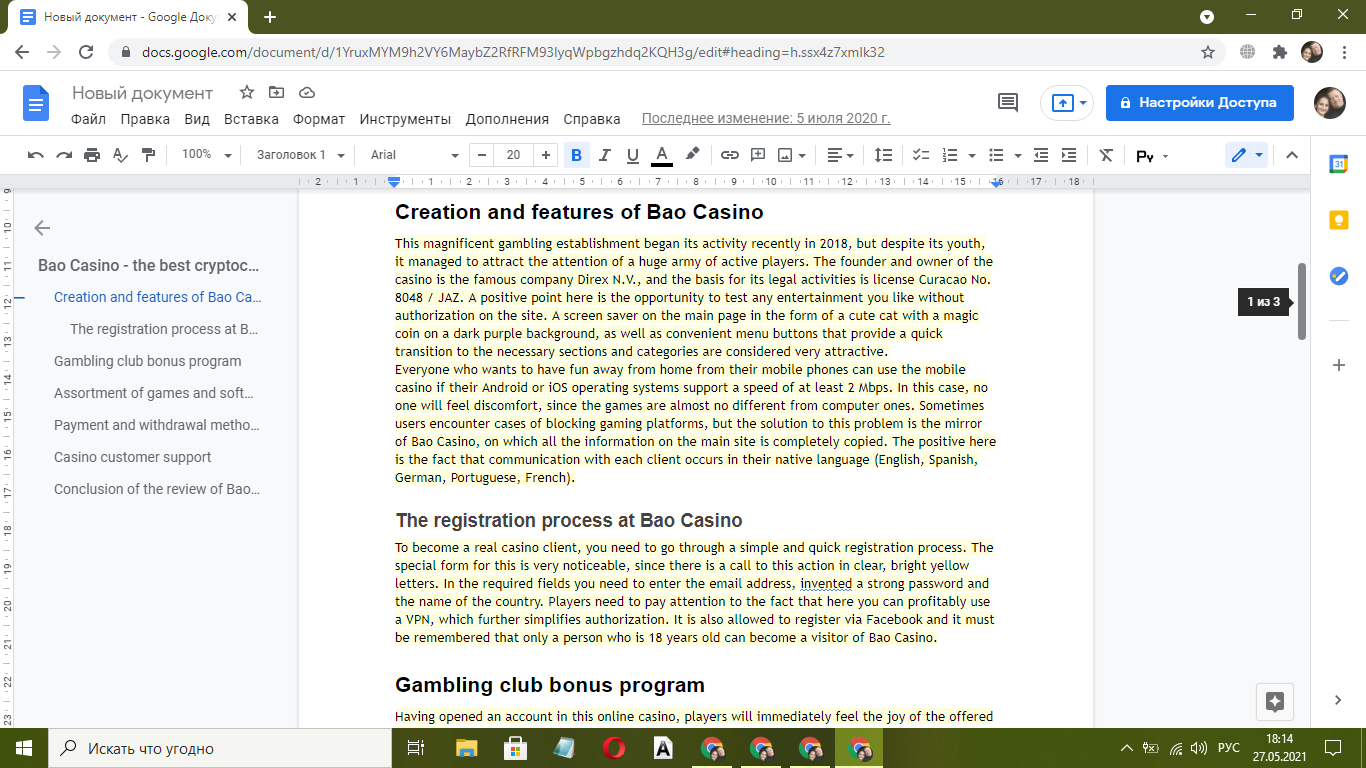Open the comment history icon
The width and height of the screenshot is (1366, 768).
[1008, 102]
